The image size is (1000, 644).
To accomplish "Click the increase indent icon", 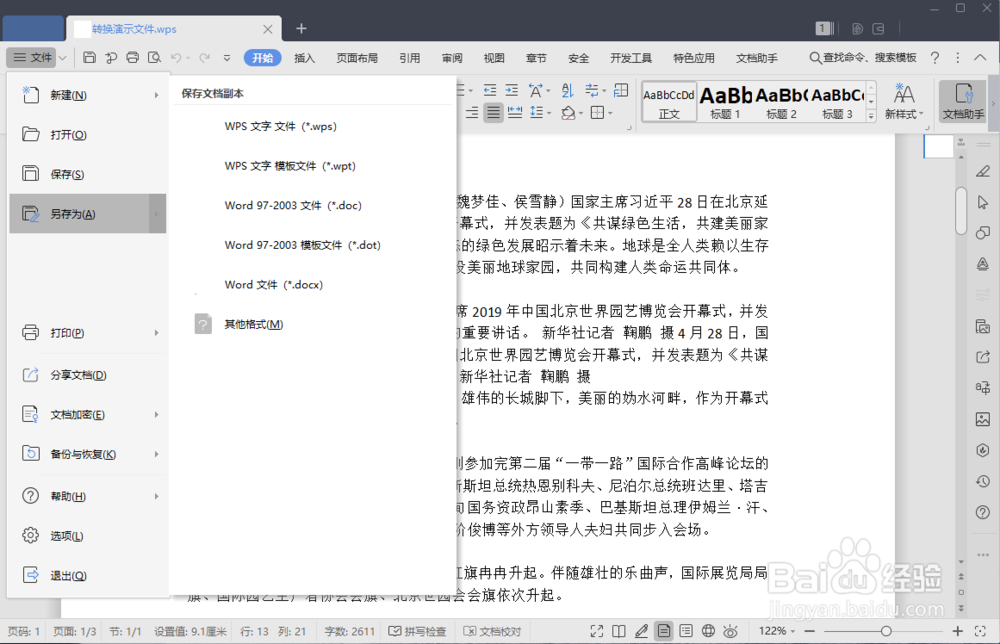I will tap(511, 89).
